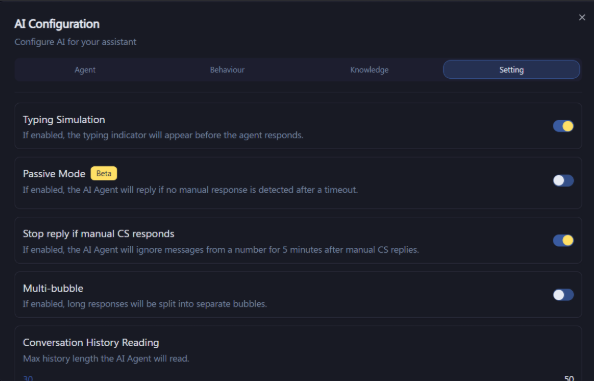The image size is (594, 381).
Task: Click the Beta badge next to Passive Mode
Action: click(x=104, y=173)
